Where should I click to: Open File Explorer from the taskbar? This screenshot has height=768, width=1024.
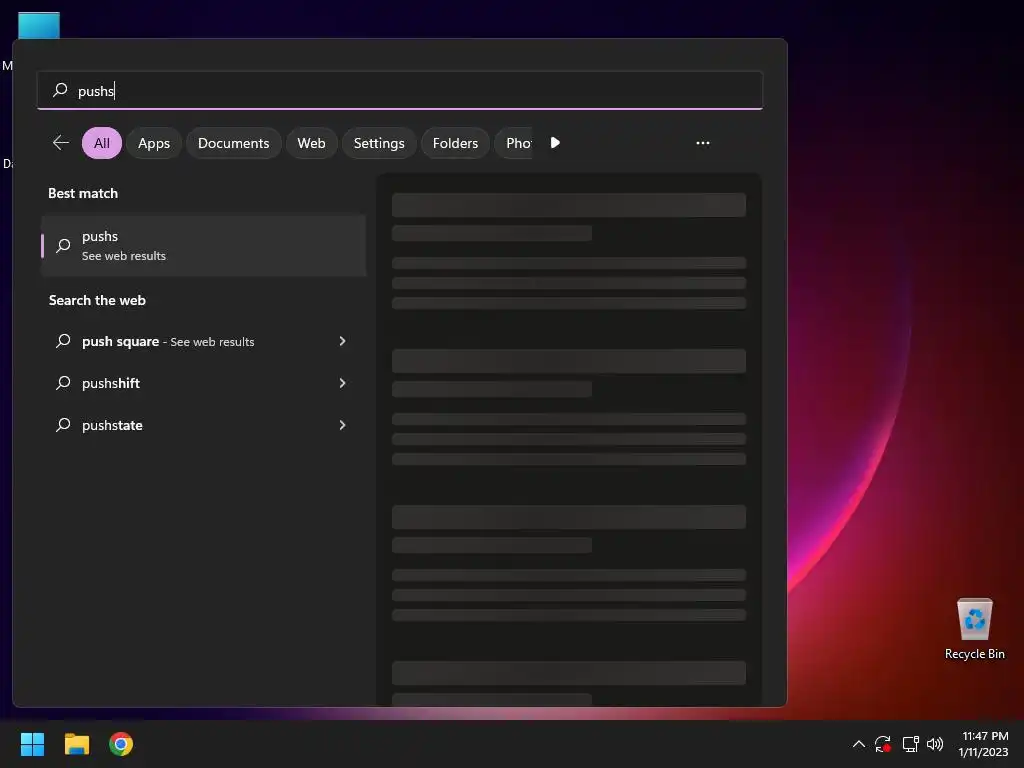(x=76, y=744)
